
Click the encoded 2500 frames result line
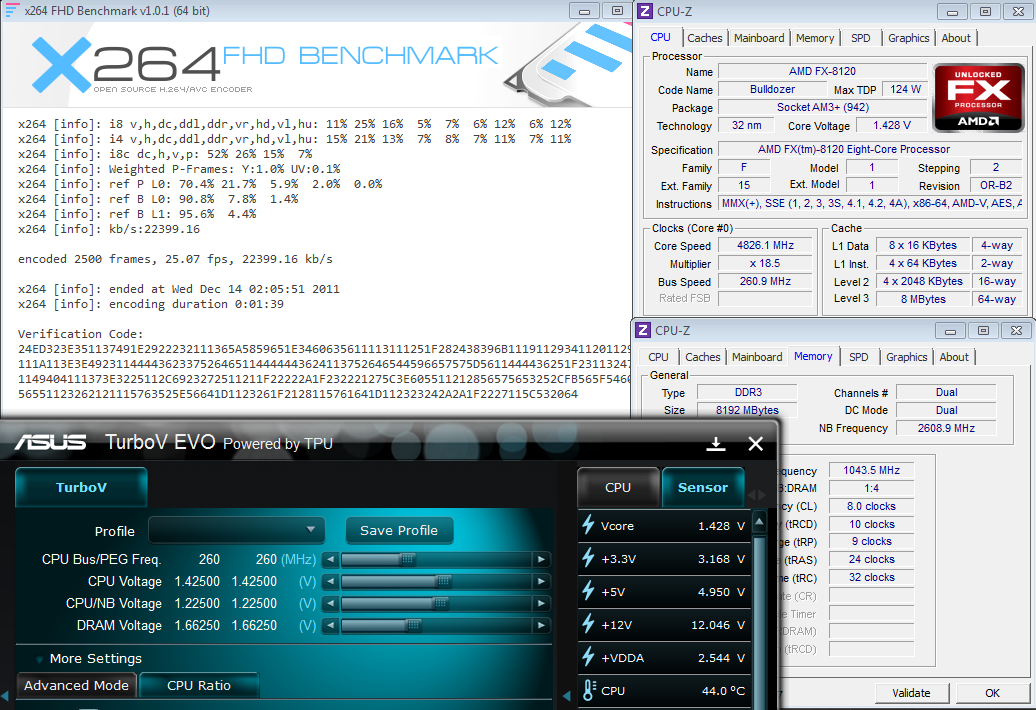[175, 259]
